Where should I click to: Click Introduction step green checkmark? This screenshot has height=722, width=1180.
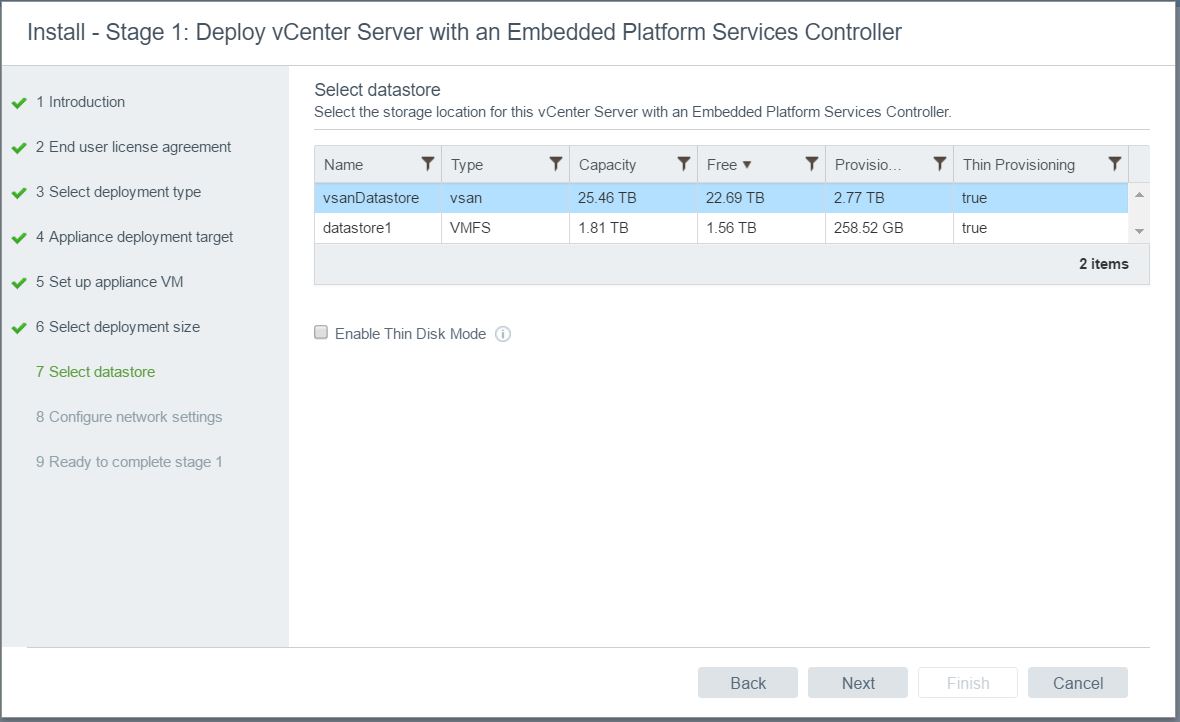pos(19,103)
